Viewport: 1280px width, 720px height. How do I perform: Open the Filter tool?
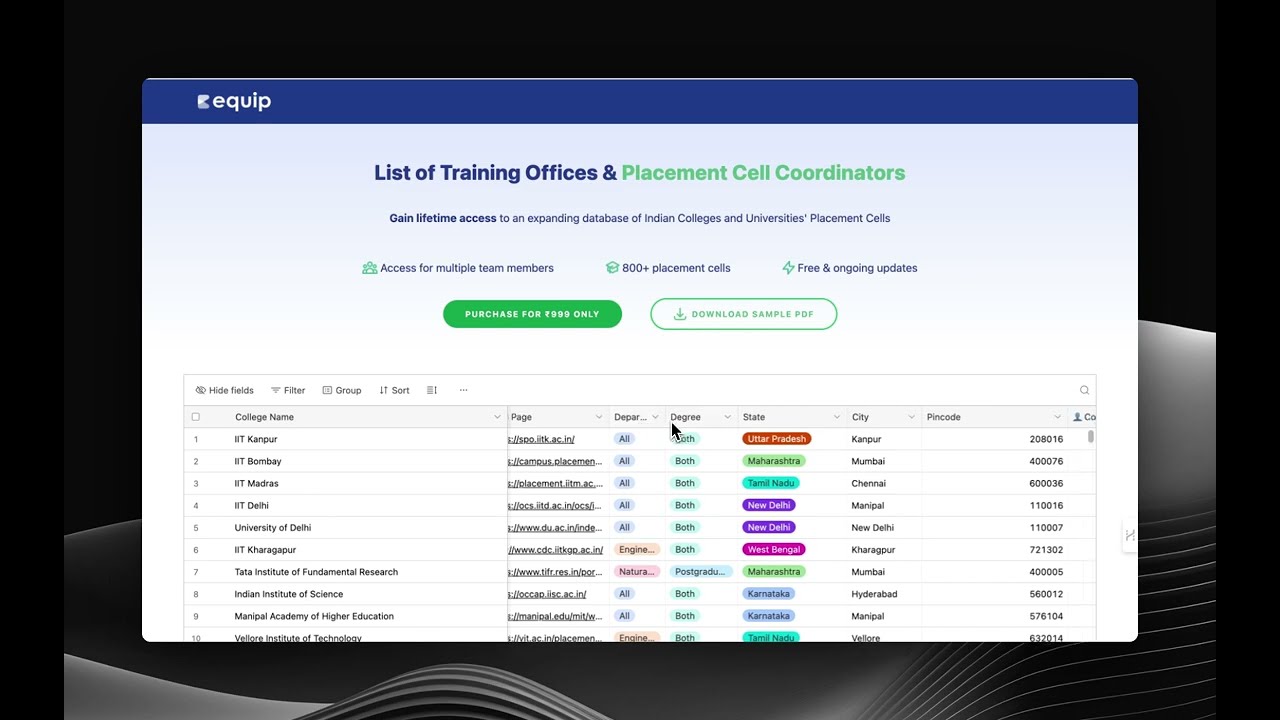(288, 390)
